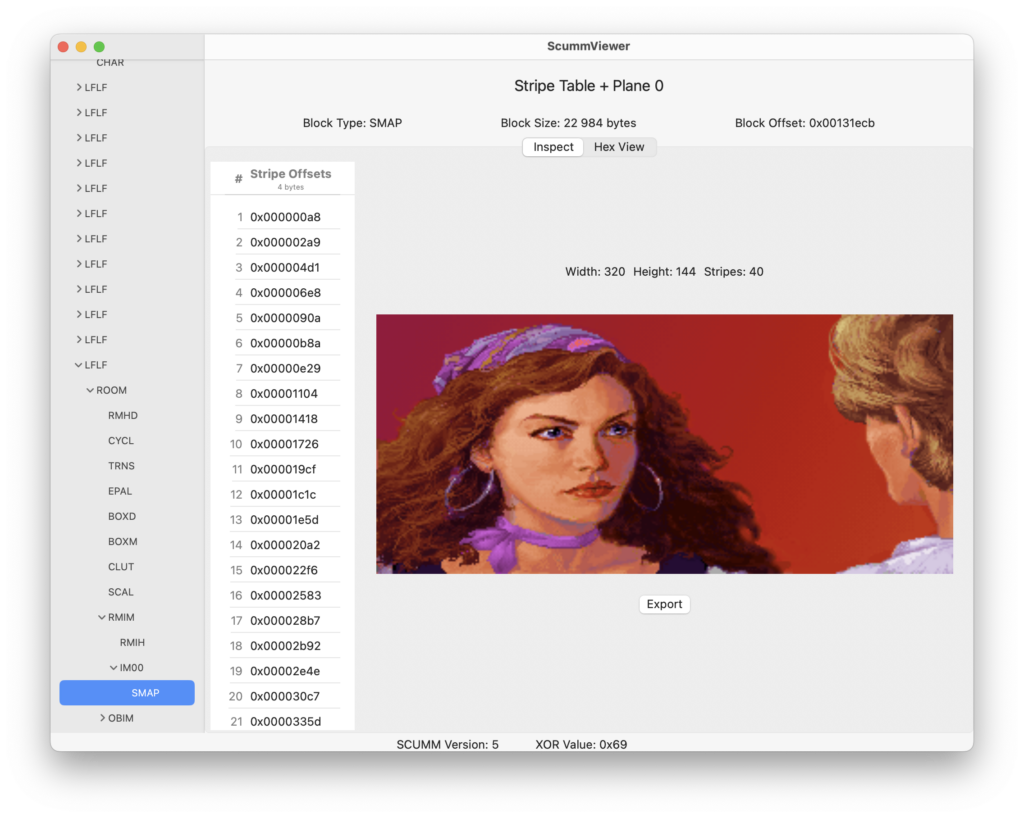Select stripe offset row 0x000000a8
Viewport: 1024px width, 818px height.
click(285, 217)
